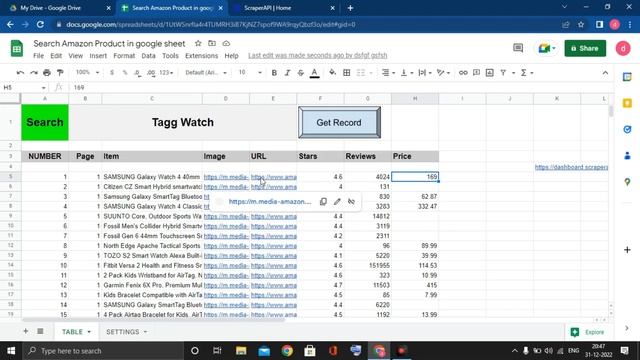Screen dimensions: 640x360
Task: Select the green Search cell
Action: coord(45,122)
